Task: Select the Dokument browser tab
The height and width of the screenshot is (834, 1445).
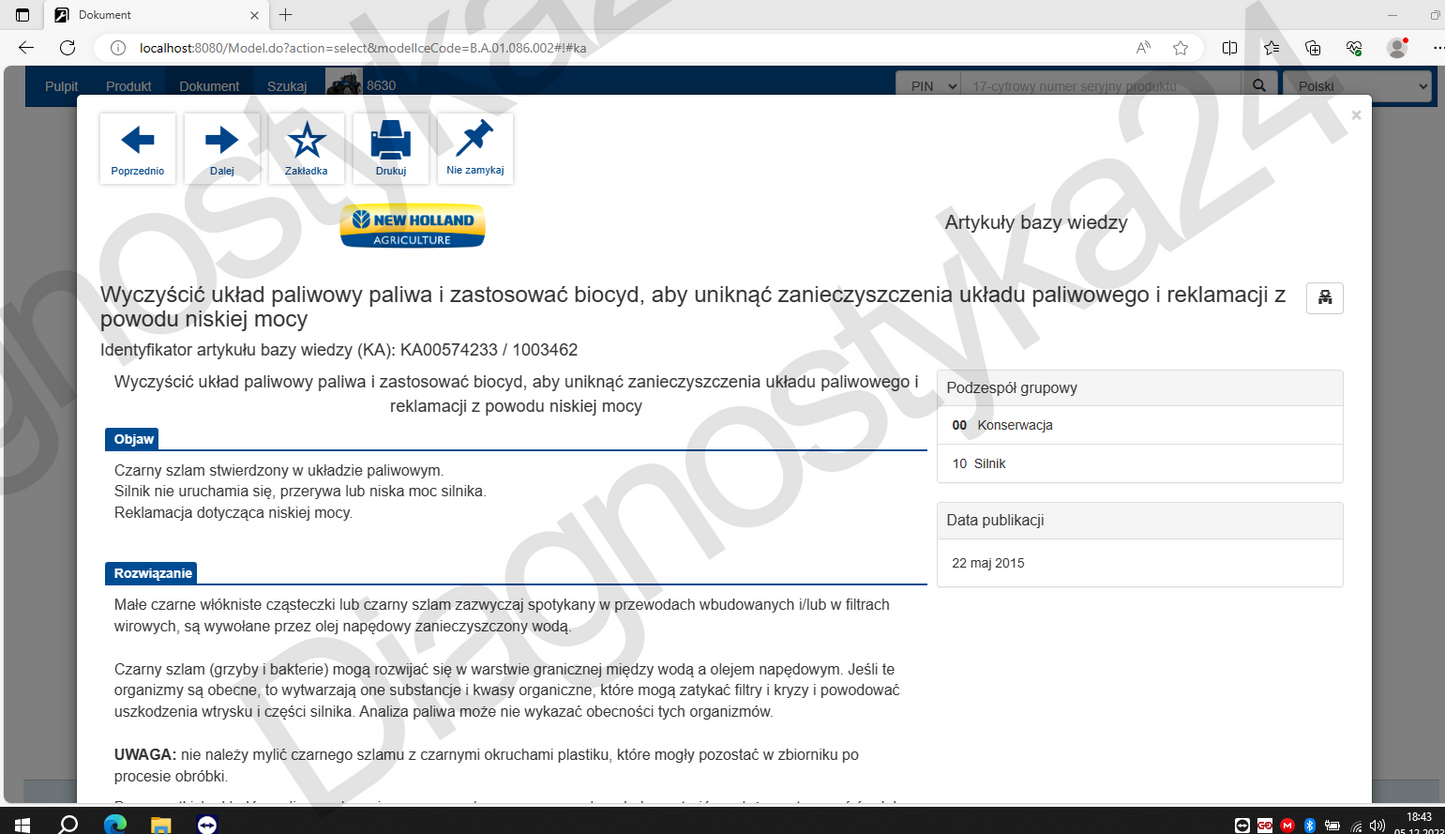Action: pos(158,15)
